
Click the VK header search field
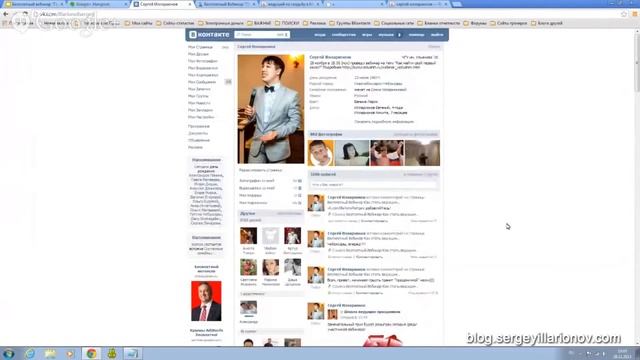[x=262, y=35]
